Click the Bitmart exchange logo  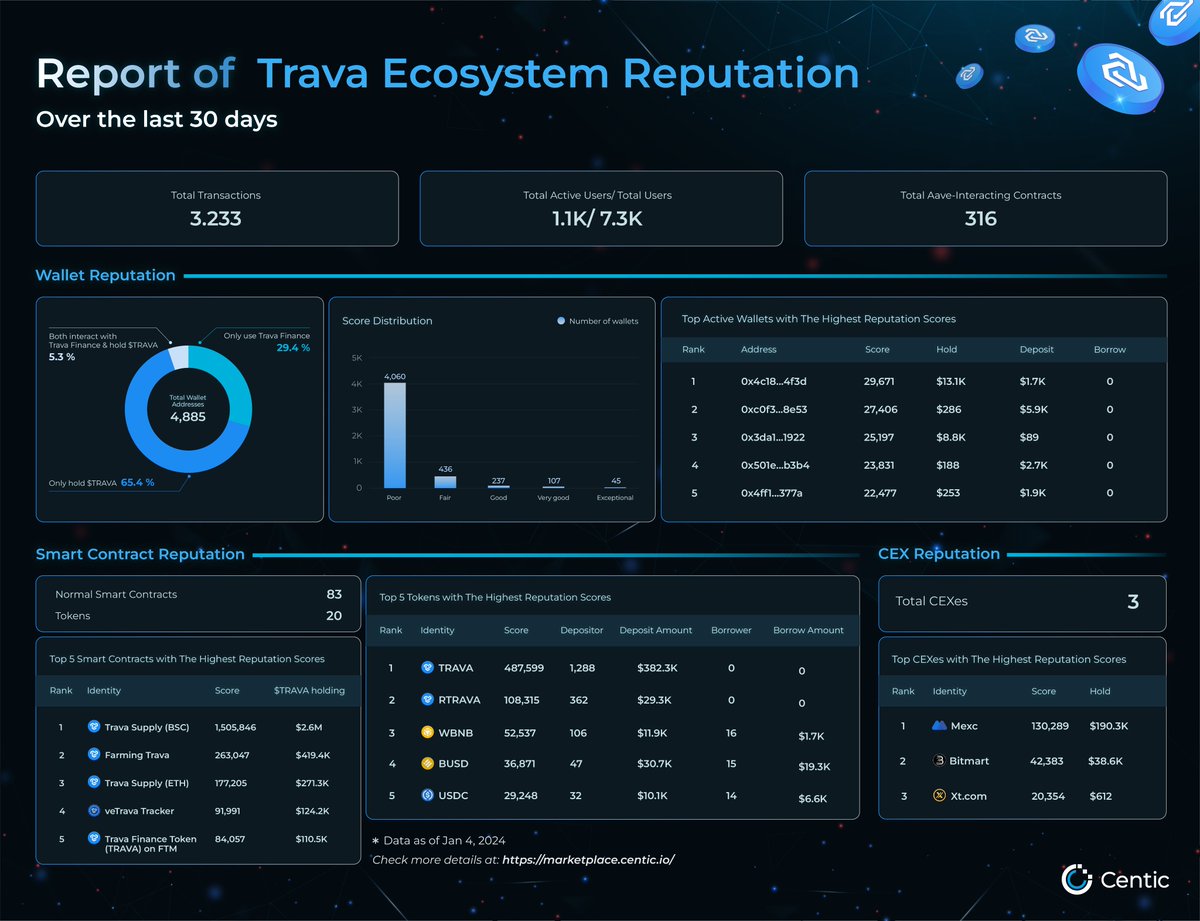939,761
